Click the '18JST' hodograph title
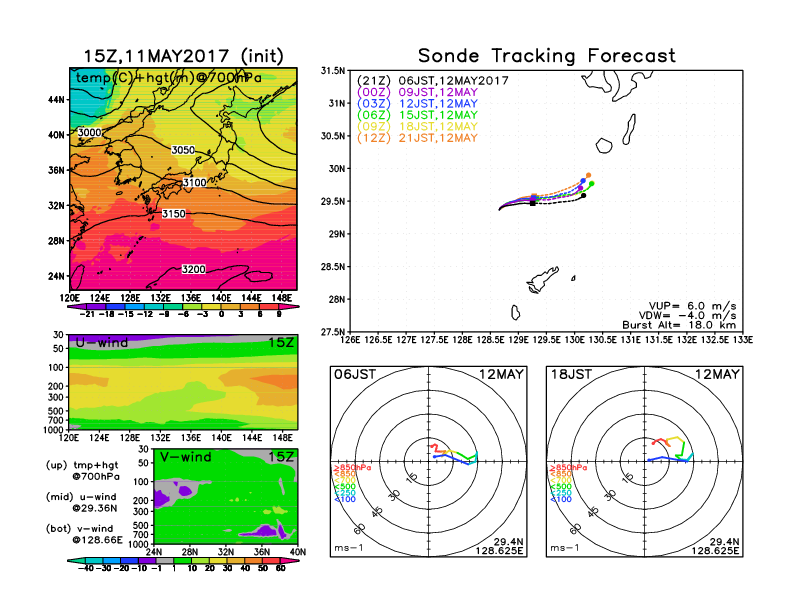This screenshot has width=792, height=612. coord(571,375)
